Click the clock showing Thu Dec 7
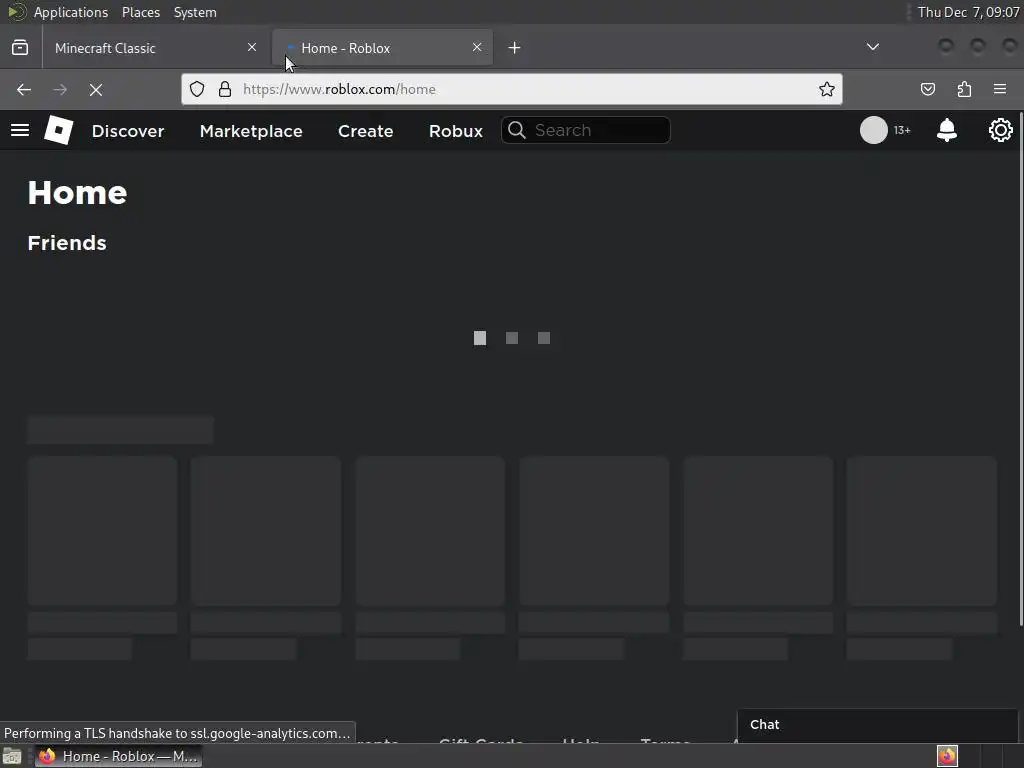The height and width of the screenshot is (768, 1024). click(968, 12)
